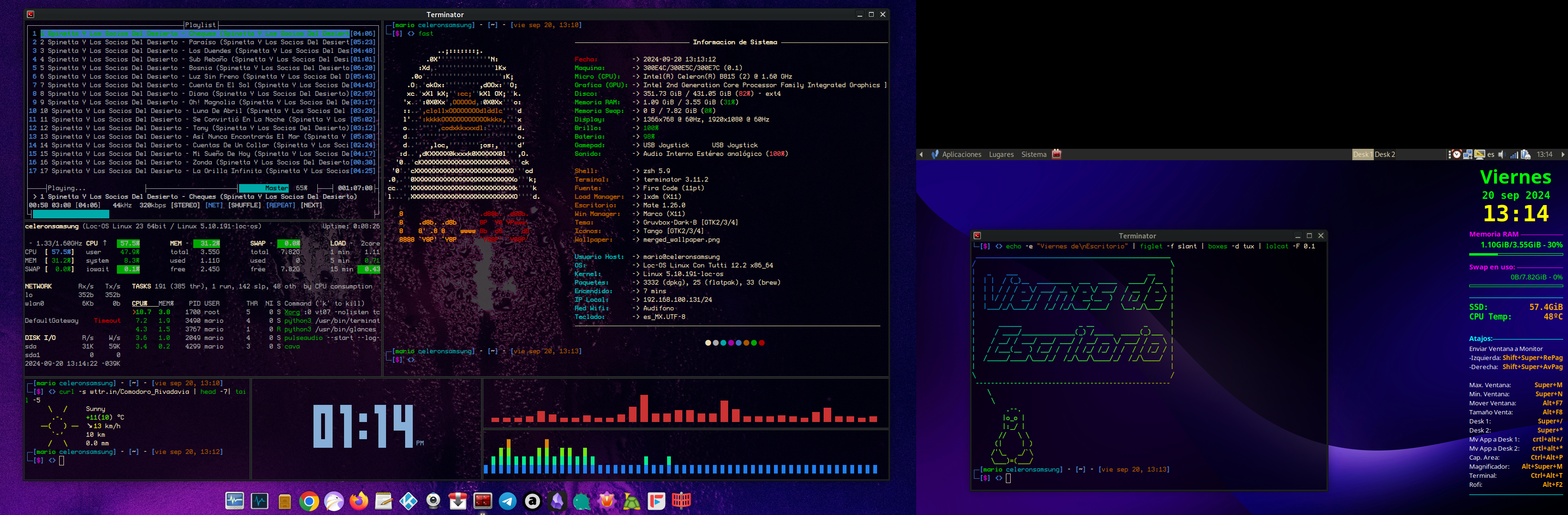Click the [NEXT] indicator in ncmpcpp
This screenshot has height=515, width=1568.
[x=311, y=206]
